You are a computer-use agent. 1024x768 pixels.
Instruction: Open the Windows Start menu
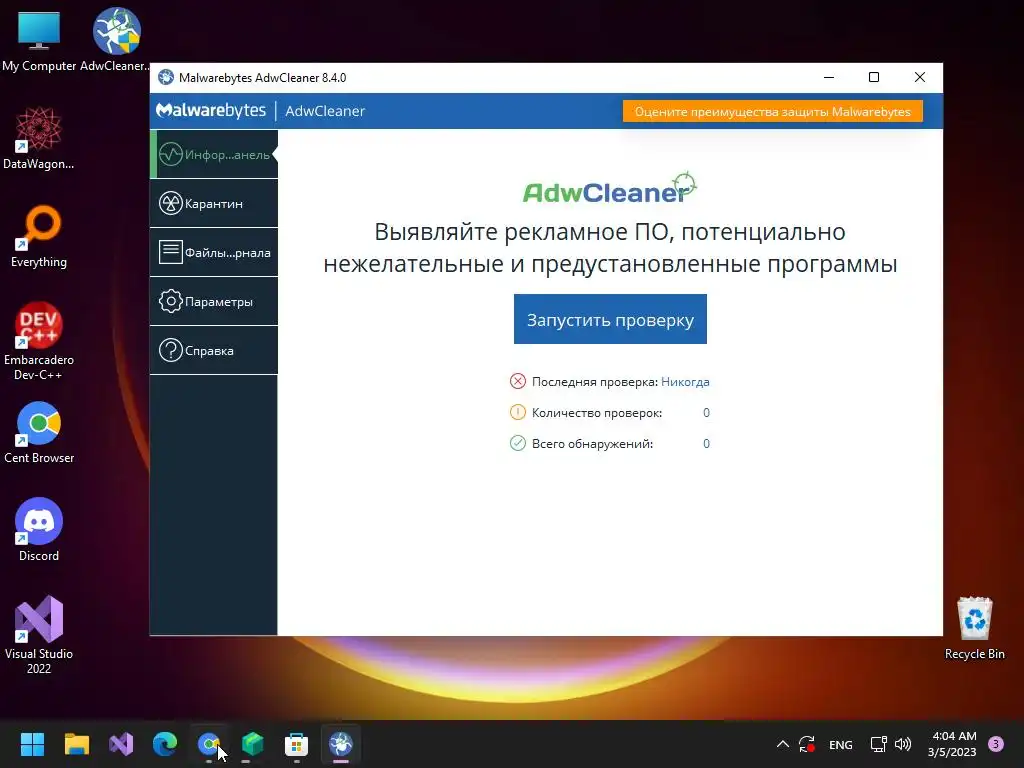click(32, 744)
